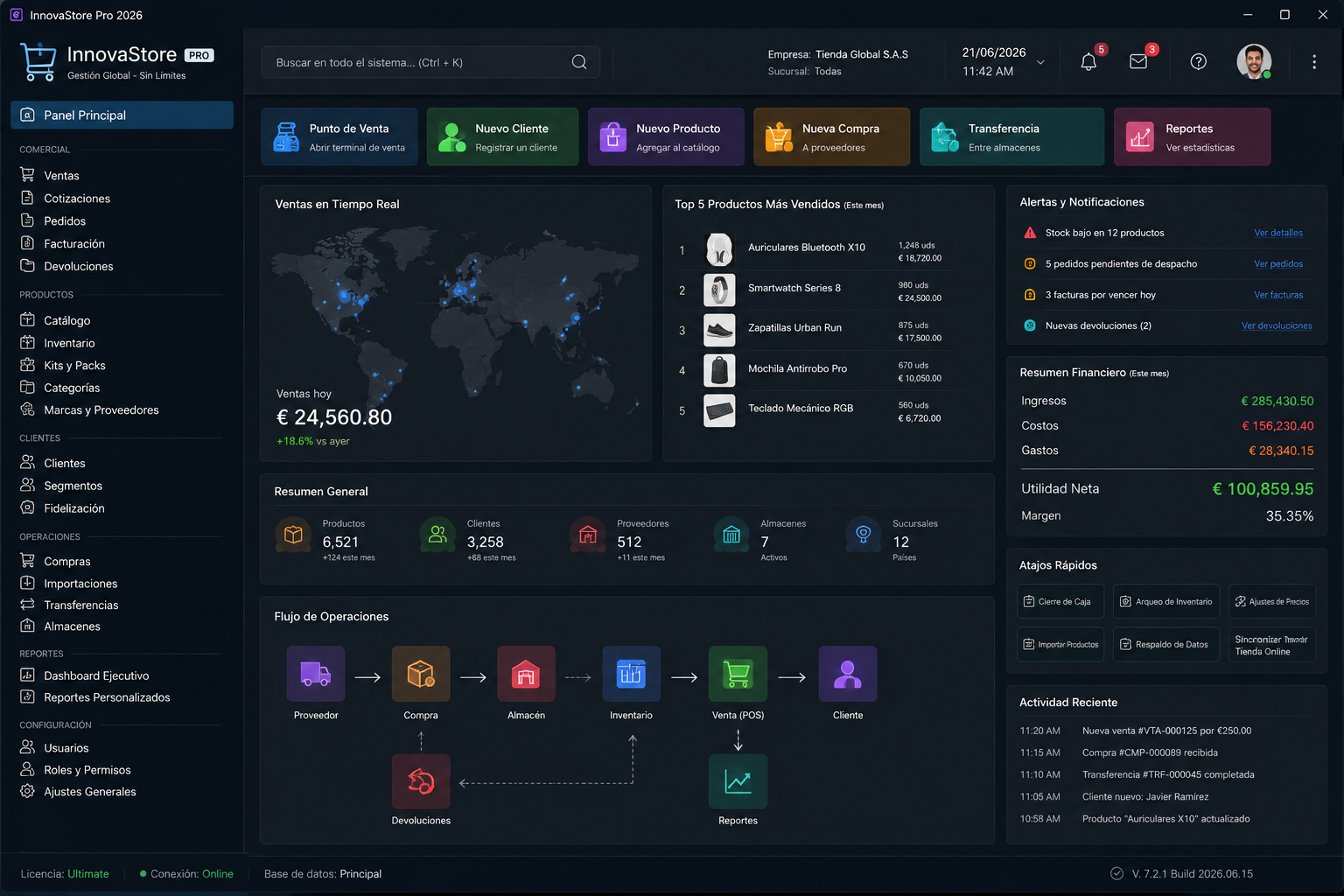Open the Transferencia entre almacenes card
The width and height of the screenshot is (1344, 896).
(1011, 136)
